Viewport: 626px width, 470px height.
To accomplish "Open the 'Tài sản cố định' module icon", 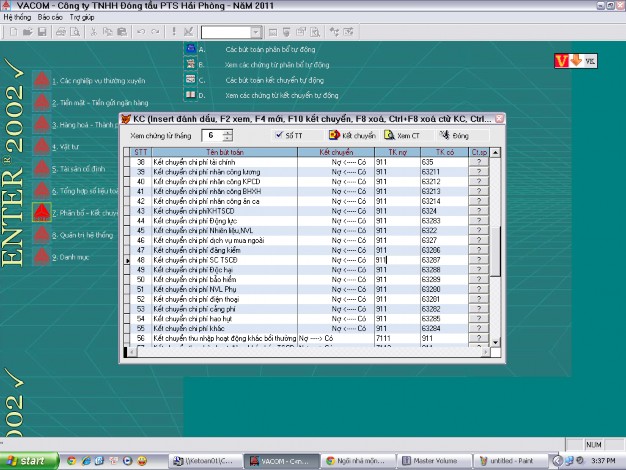I will [x=40, y=168].
